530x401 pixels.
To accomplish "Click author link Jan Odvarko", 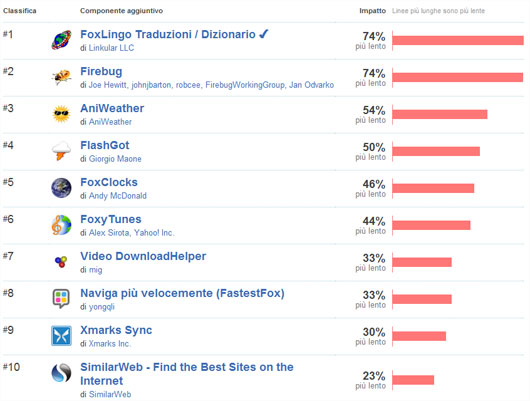I will coord(311,85).
